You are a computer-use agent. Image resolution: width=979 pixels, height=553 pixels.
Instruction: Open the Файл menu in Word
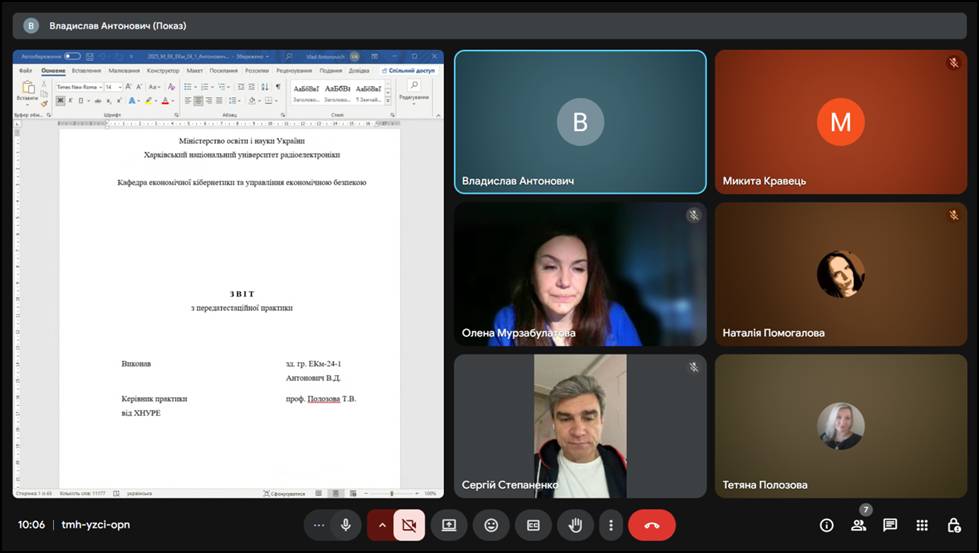click(x=25, y=71)
